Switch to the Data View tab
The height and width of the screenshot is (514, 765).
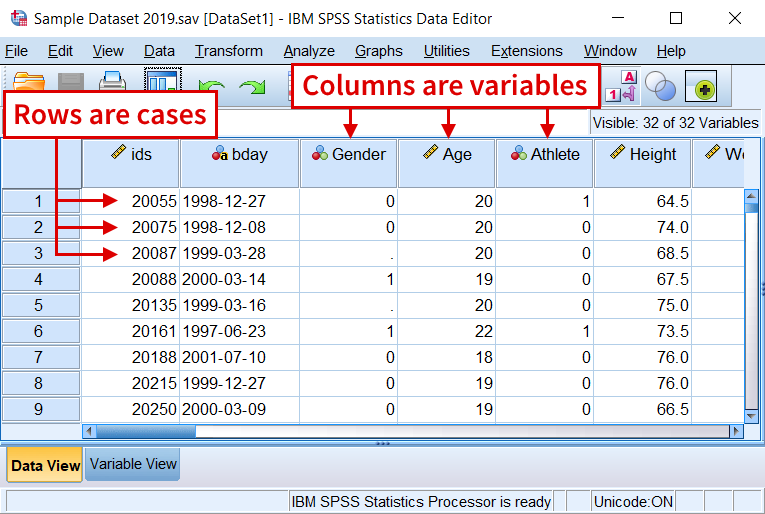(45, 465)
